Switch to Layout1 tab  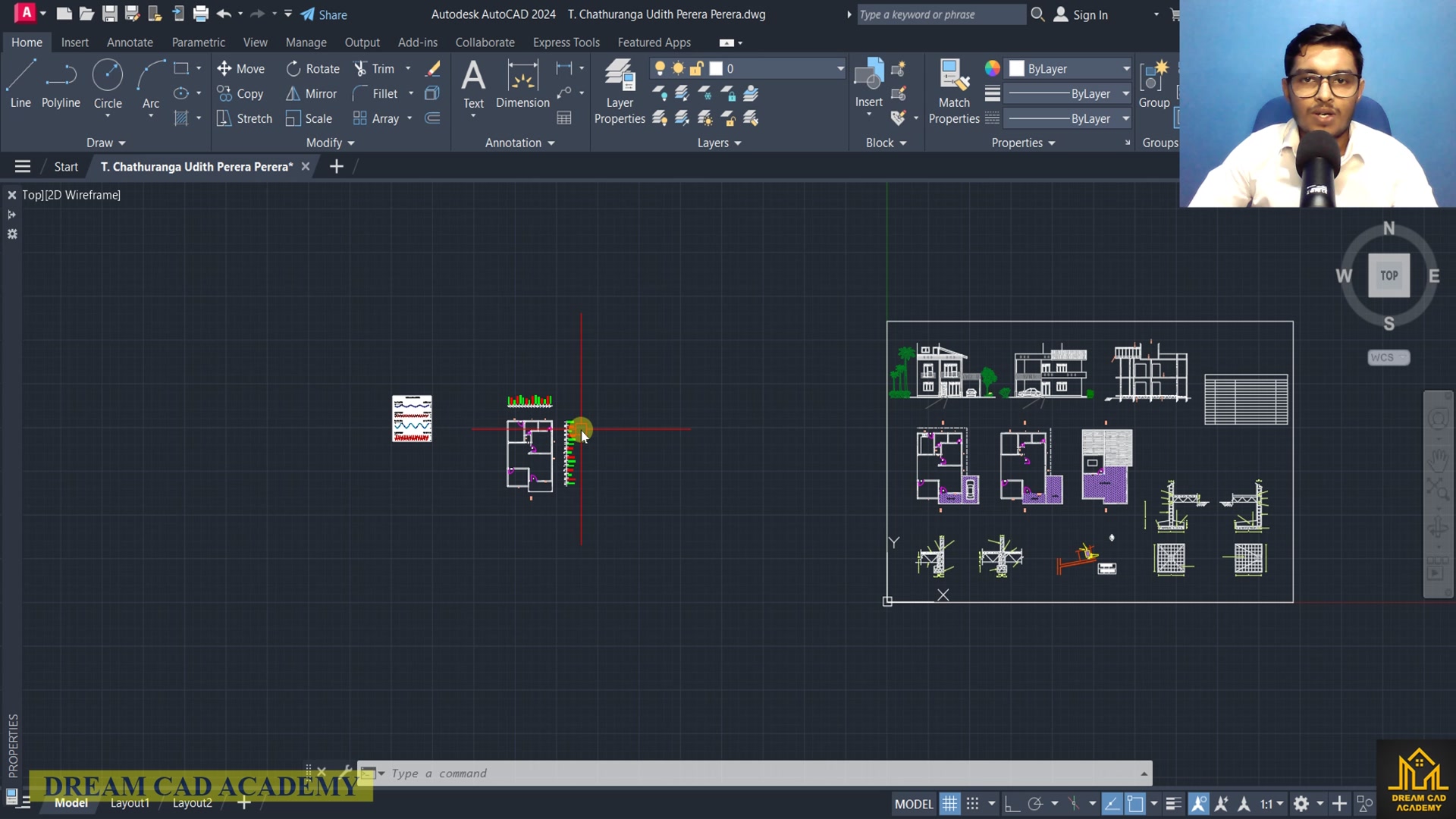[130, 803]
